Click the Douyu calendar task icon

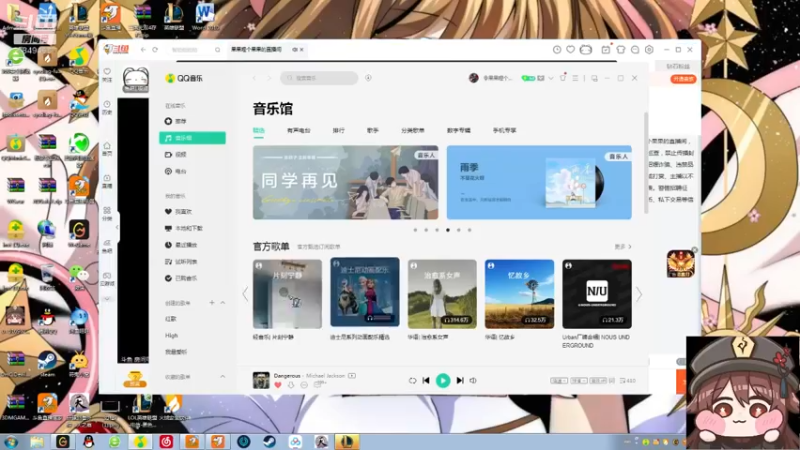click(x=606, y=49)
